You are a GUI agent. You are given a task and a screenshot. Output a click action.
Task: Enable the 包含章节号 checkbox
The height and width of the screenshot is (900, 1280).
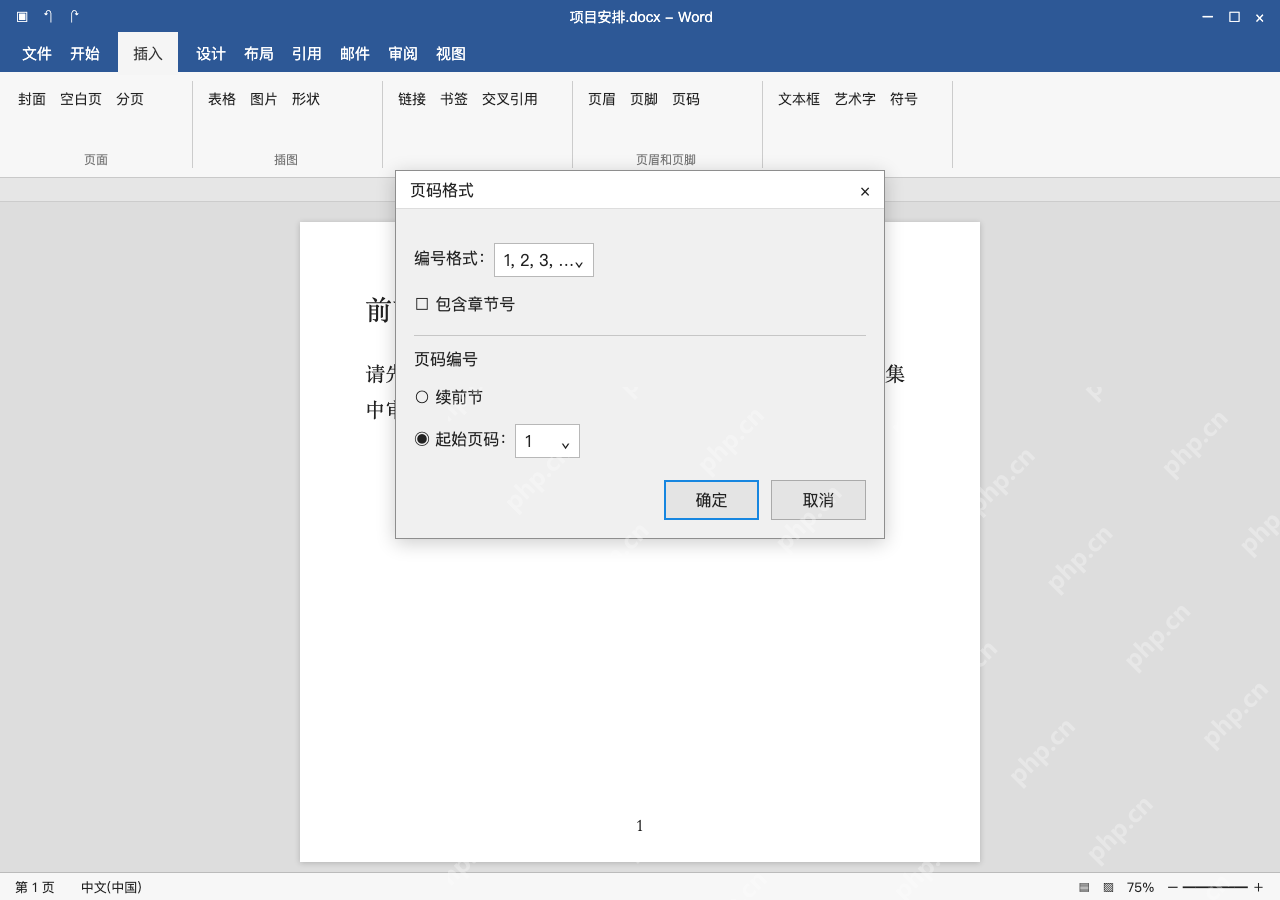click(422, 304)
